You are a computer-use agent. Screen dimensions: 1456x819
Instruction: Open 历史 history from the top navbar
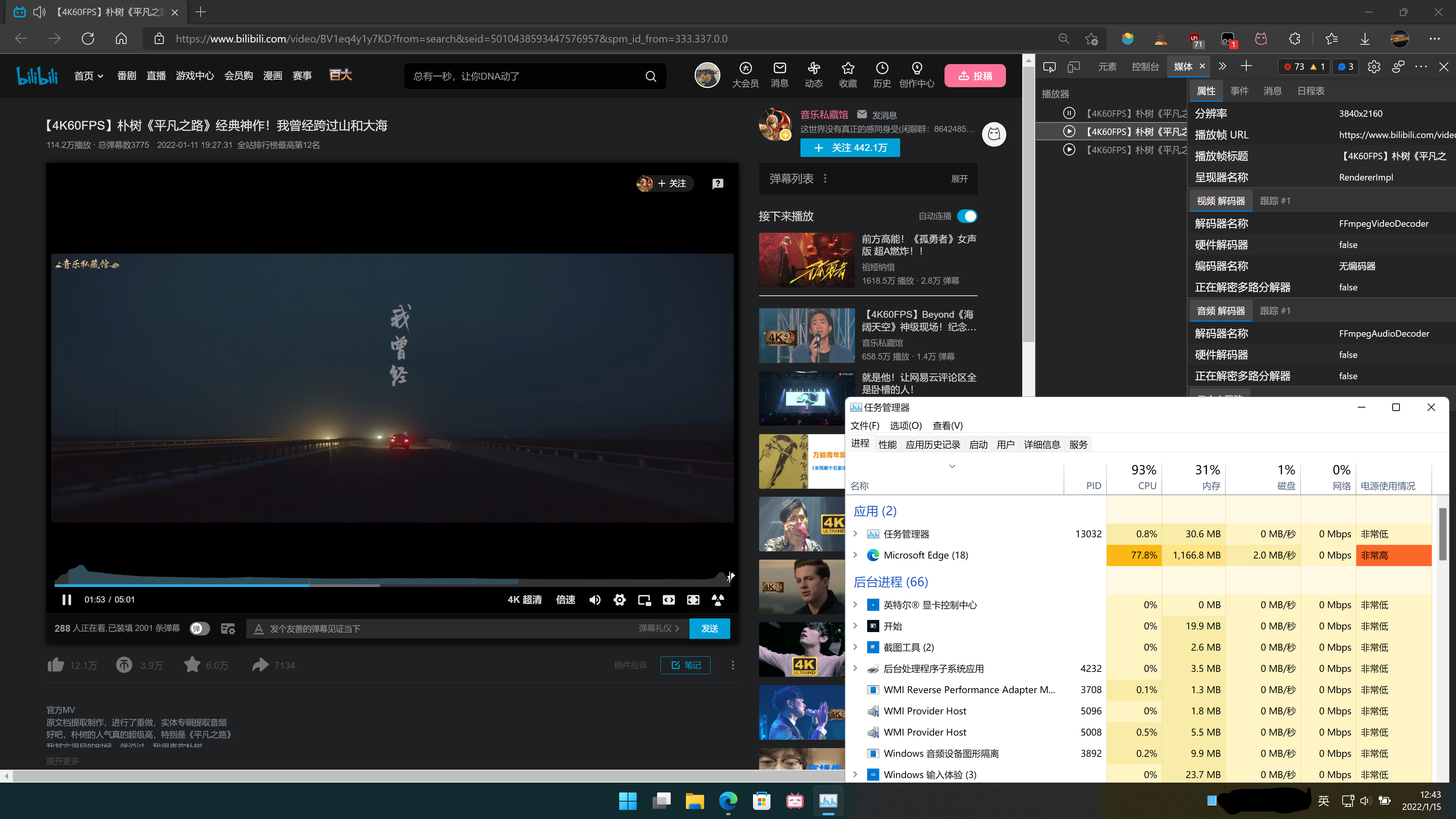[x=882, y=75]
